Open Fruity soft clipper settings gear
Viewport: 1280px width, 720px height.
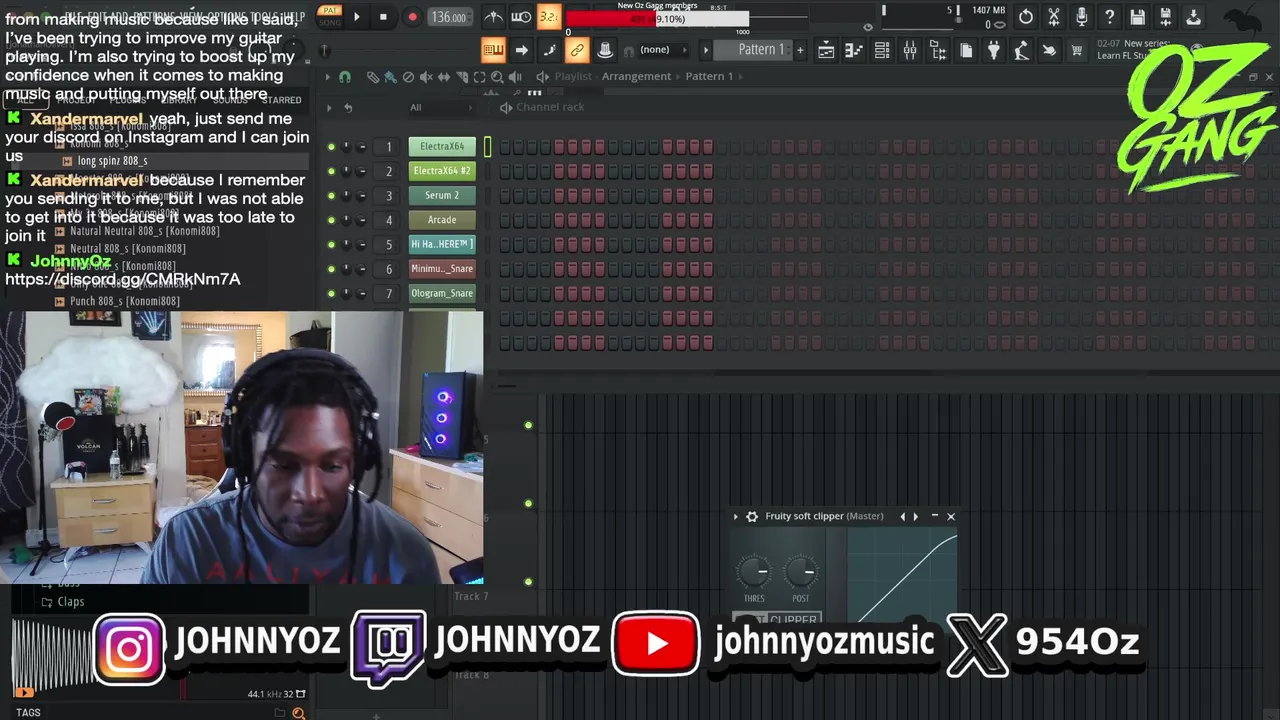coord(752,517)
